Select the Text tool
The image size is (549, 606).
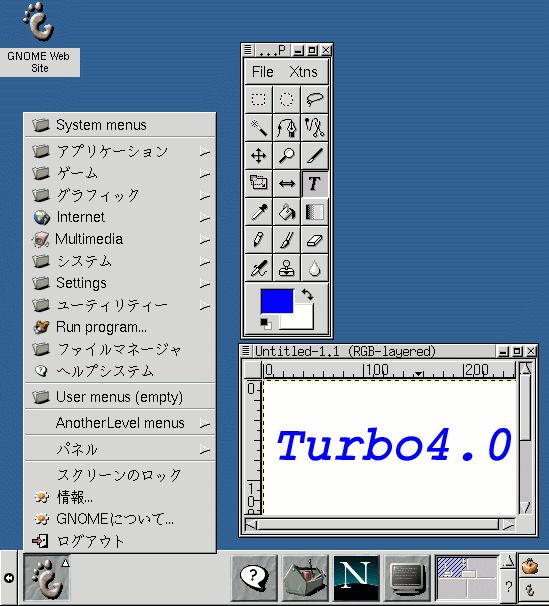314,183
